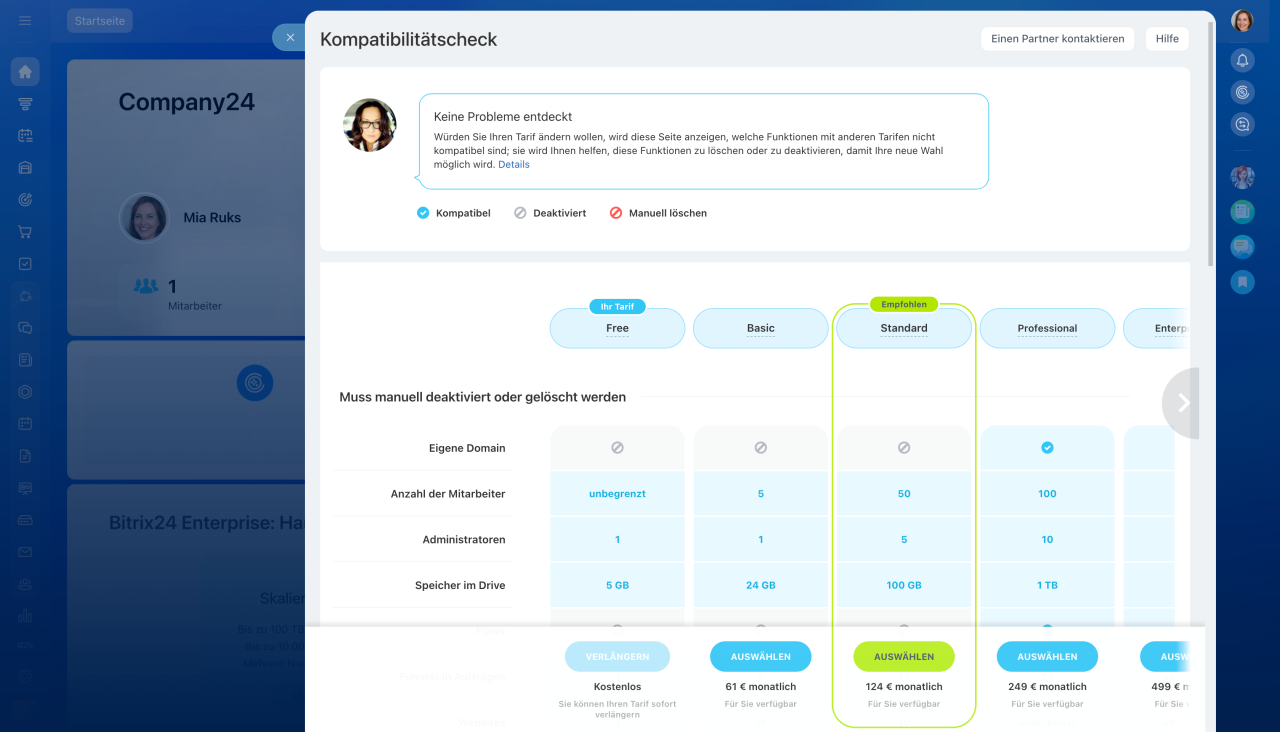Click AUSWÄHLEN for the 249 € Professional tariff
Screen dimensions: 1280x732
1047,656
